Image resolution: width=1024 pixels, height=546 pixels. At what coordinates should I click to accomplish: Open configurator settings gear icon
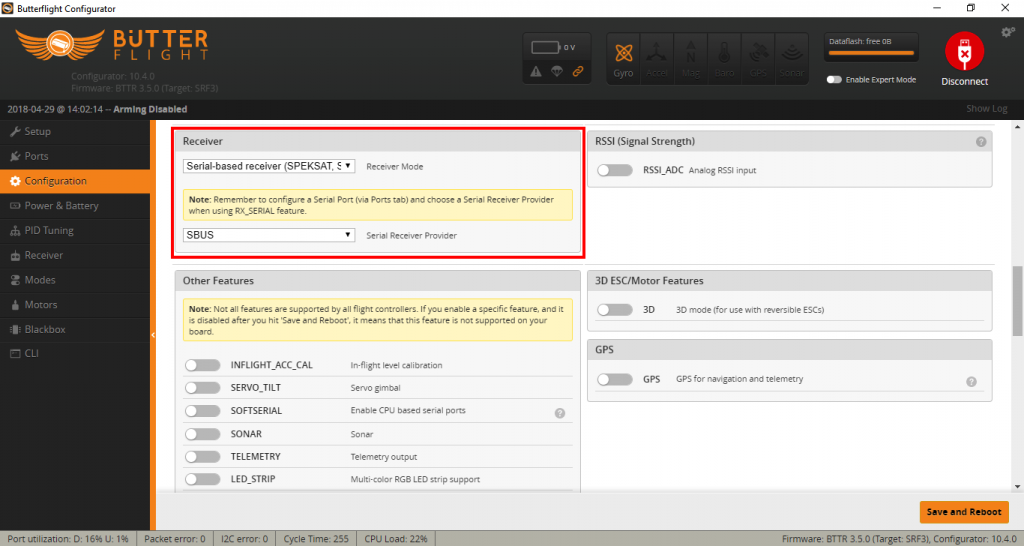click(x=1008, y=32)
